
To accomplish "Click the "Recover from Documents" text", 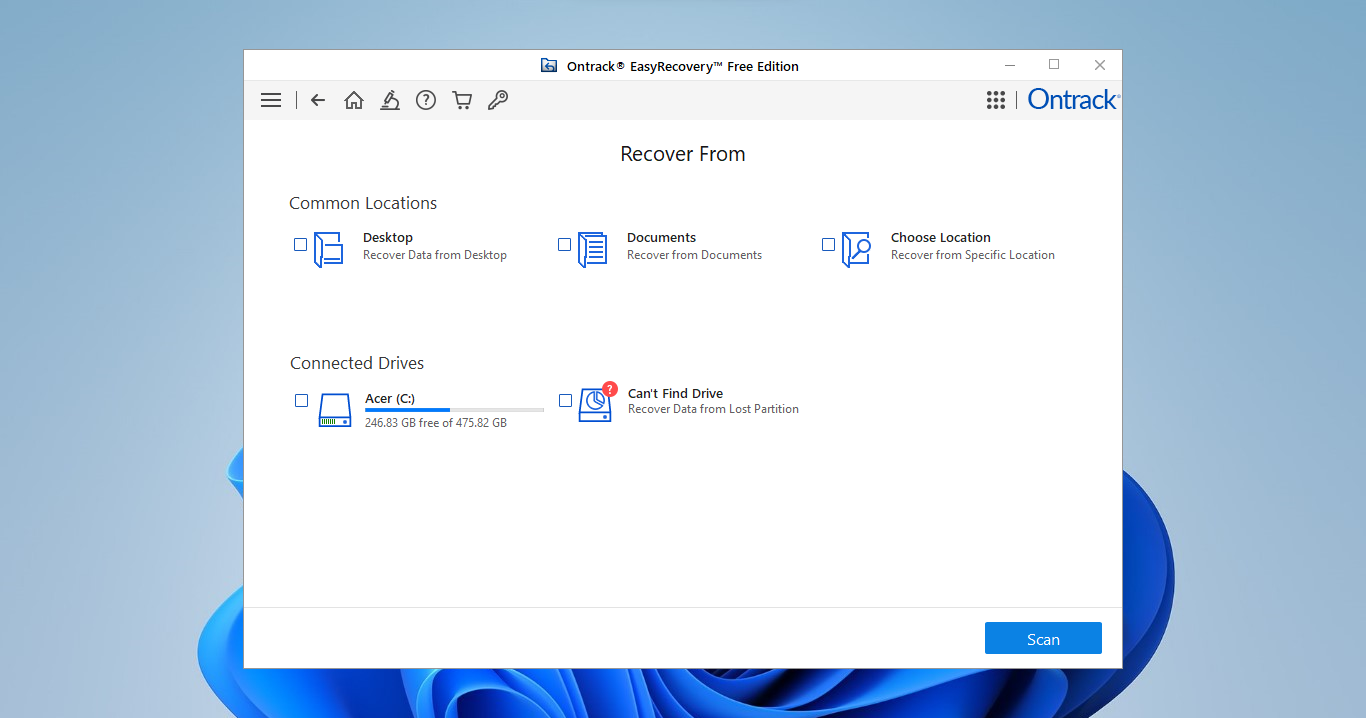I will (x=694, y=255).
